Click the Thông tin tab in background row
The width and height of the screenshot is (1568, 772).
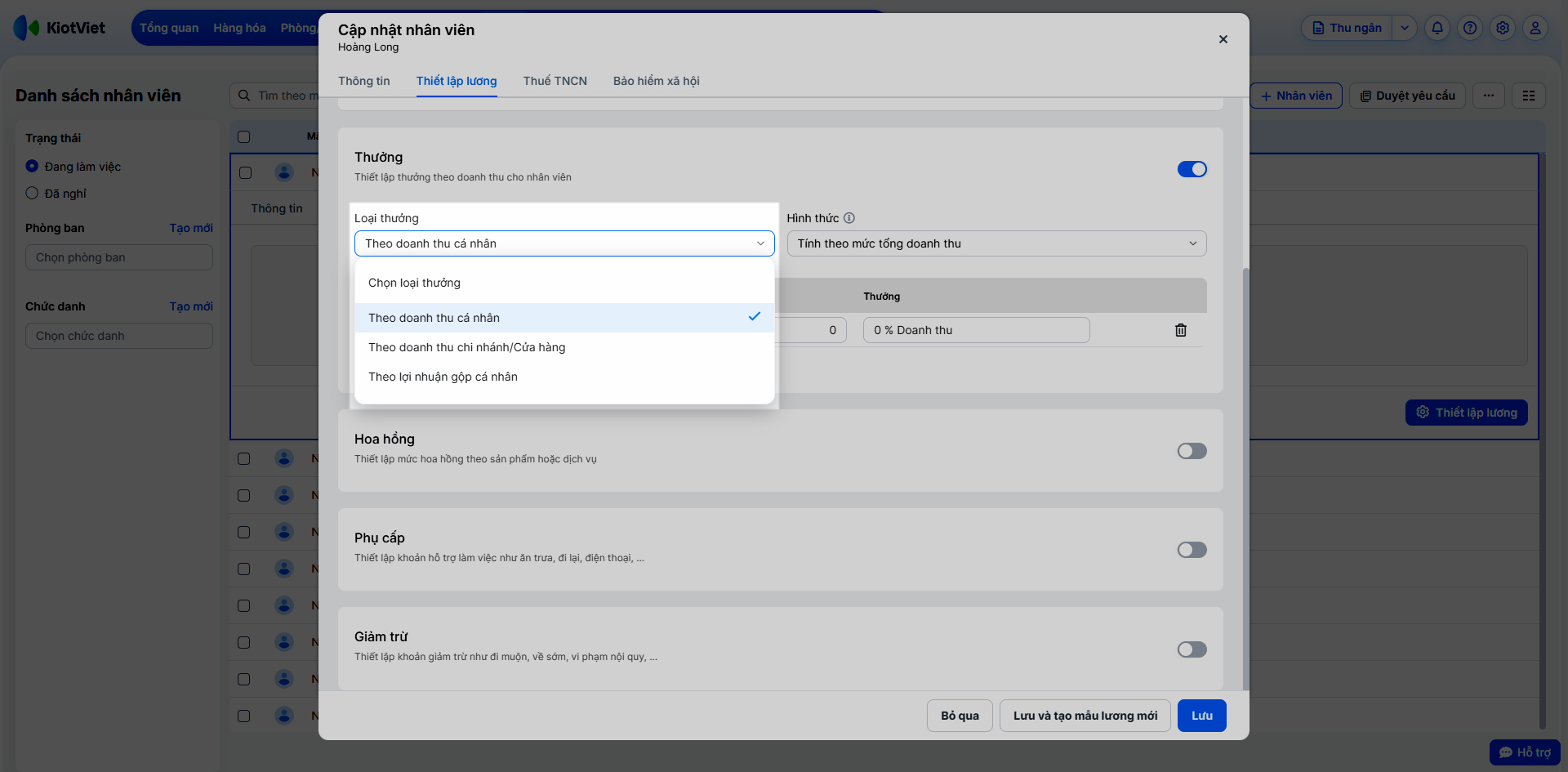pyautogui.click(x=277, y=208)
